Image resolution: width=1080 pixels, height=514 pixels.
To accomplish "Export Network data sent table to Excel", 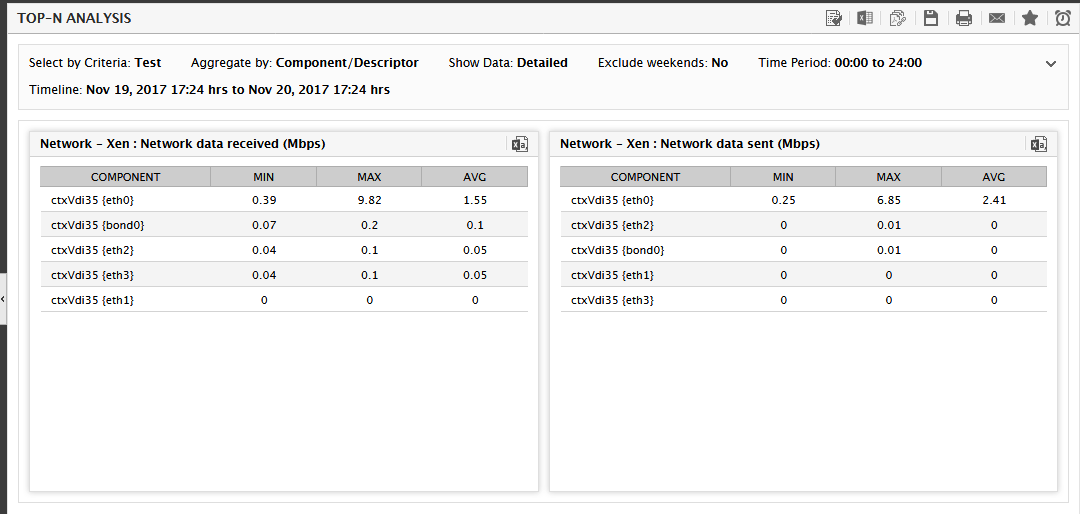I will (x=1039, y=144).
